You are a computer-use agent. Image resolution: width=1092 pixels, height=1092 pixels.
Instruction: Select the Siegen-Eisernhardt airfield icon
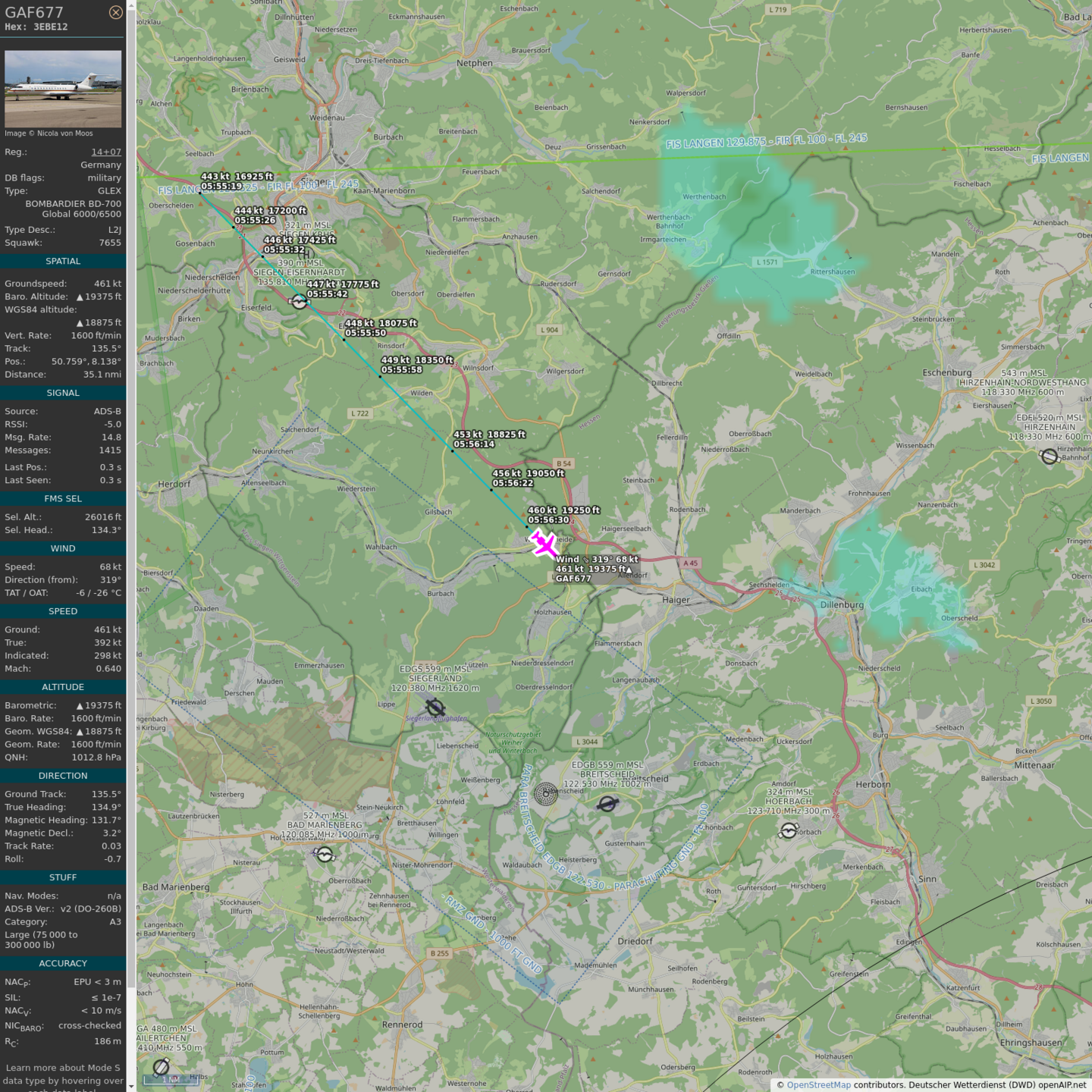point(300,302)
